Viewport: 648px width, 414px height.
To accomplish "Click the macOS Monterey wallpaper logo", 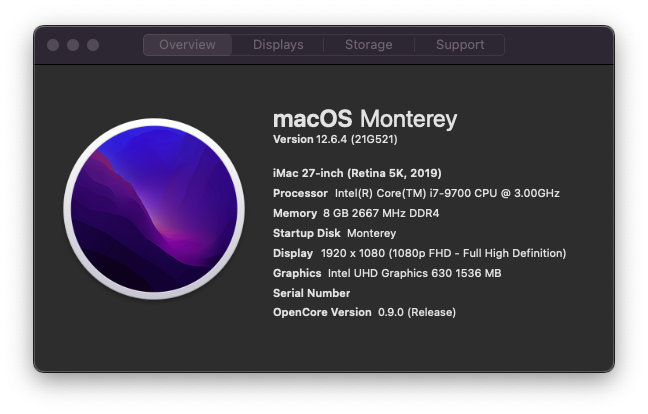I will click(154, 209).
